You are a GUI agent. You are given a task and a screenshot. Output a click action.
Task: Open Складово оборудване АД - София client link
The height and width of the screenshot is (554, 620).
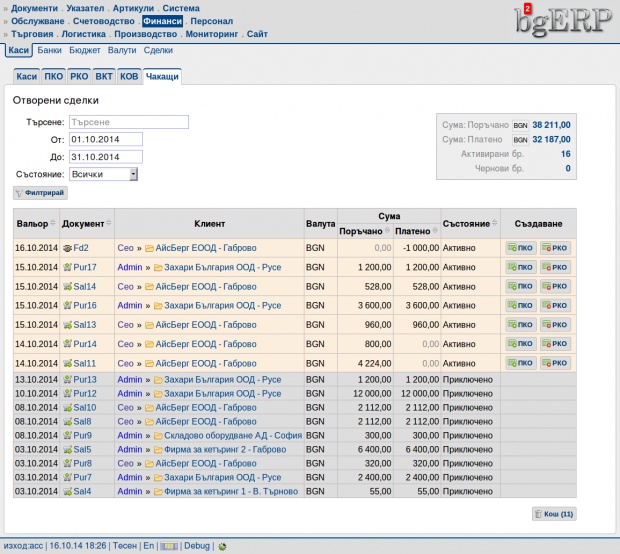[x=233, y=436]
